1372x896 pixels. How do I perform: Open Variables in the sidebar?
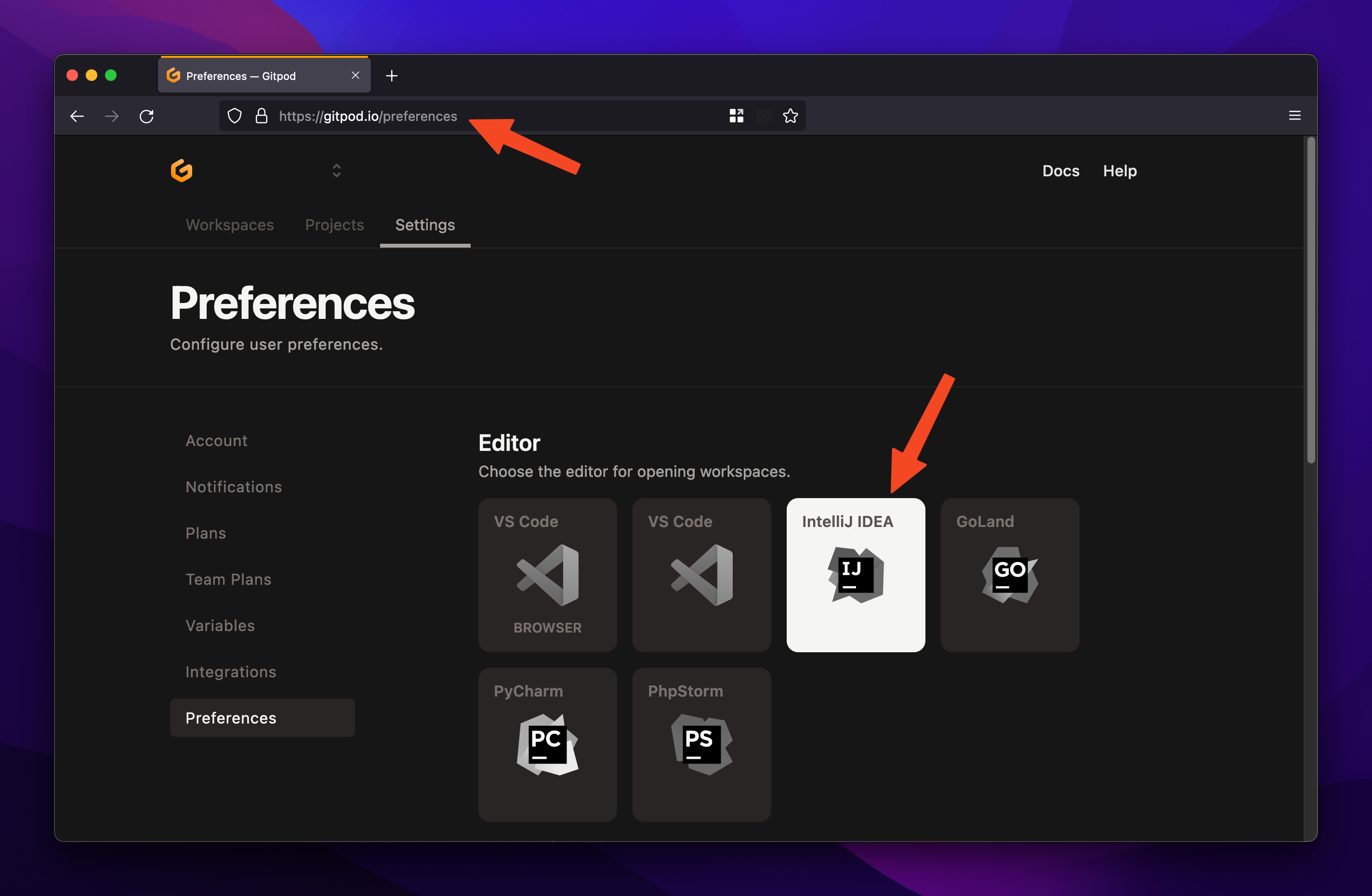point(220,626)
